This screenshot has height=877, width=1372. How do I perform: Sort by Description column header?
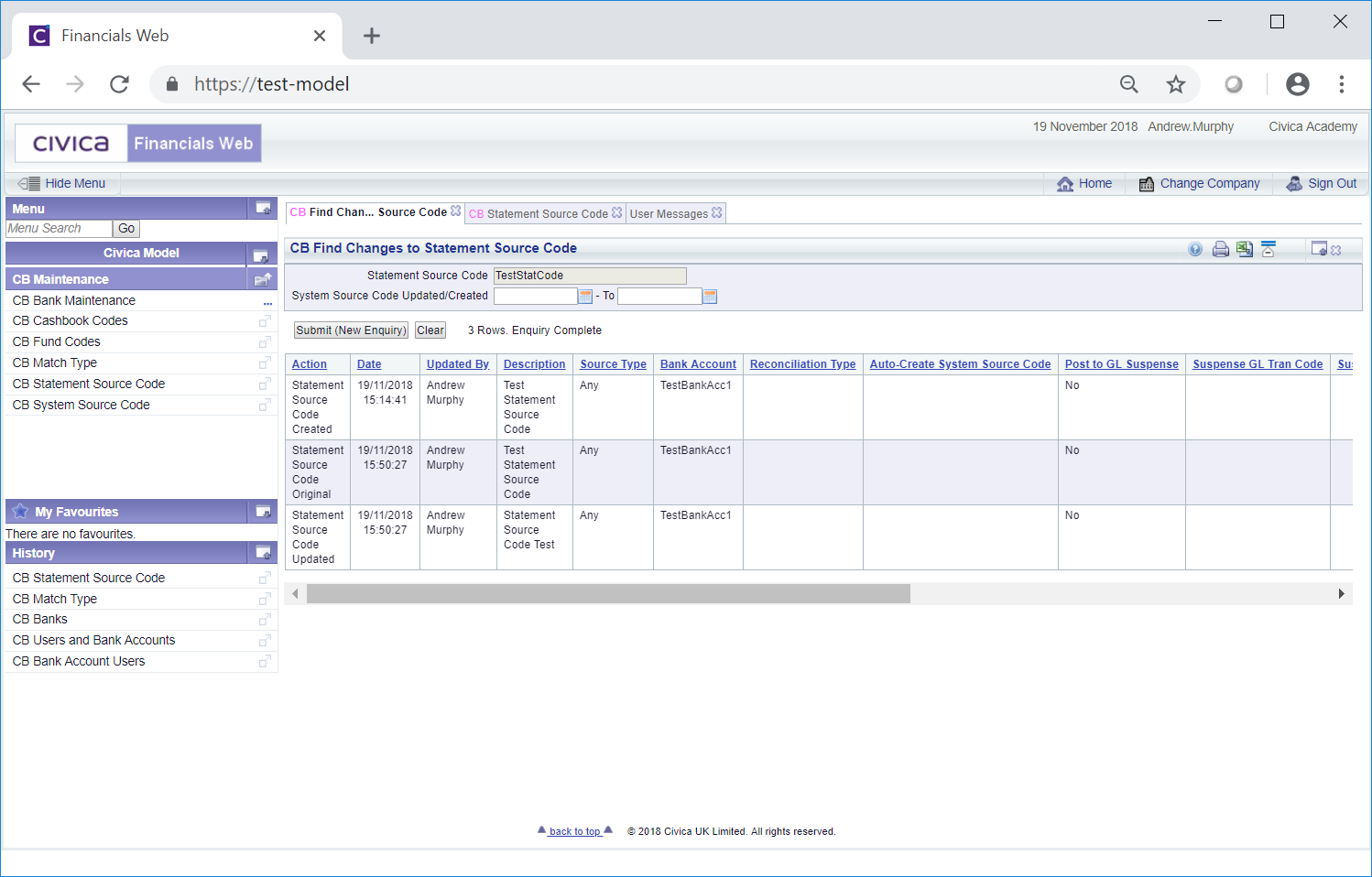pyautogui.click(x=535, y=364)
